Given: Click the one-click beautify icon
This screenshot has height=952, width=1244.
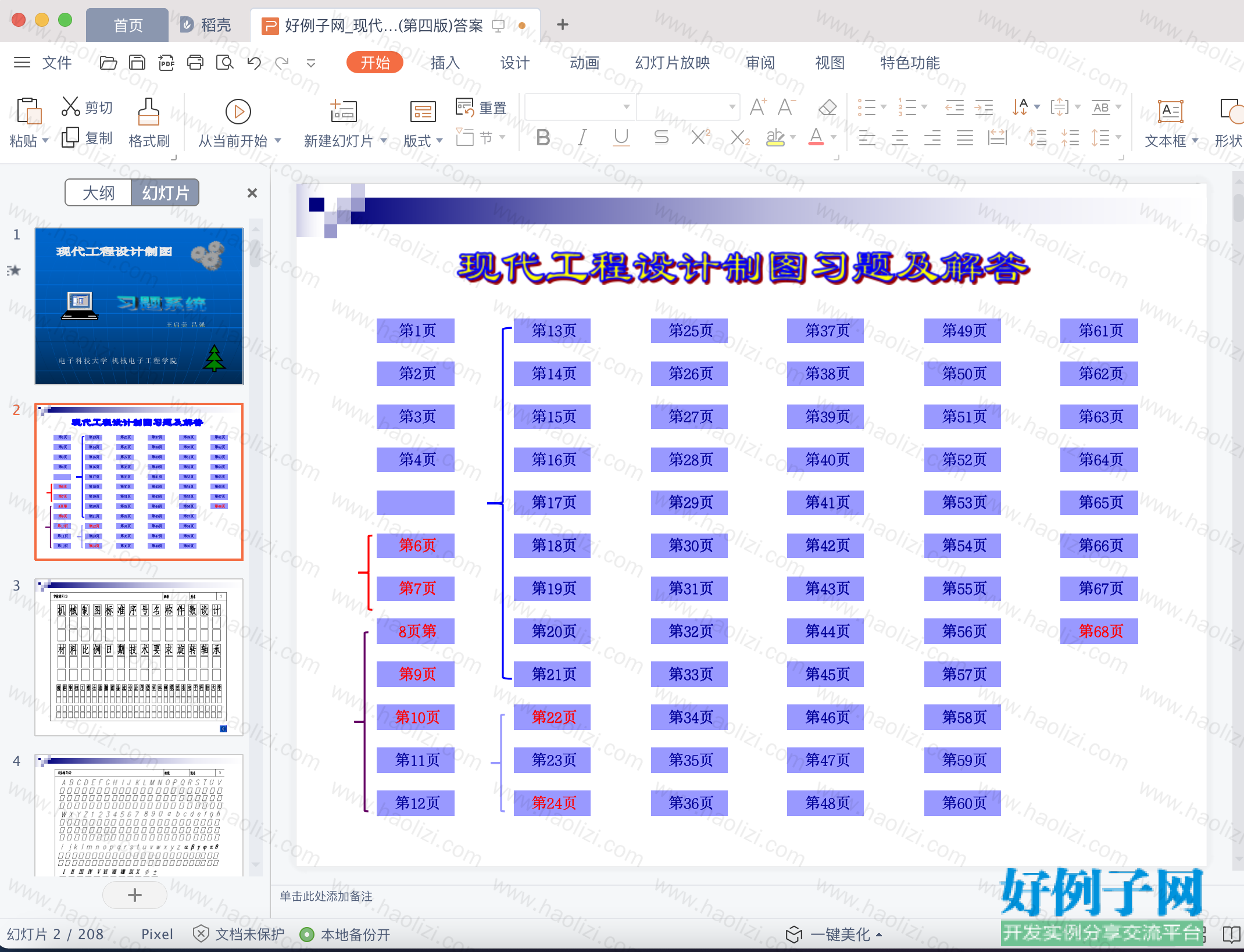Looking at the screenshot, I should [x=793, y=935].
